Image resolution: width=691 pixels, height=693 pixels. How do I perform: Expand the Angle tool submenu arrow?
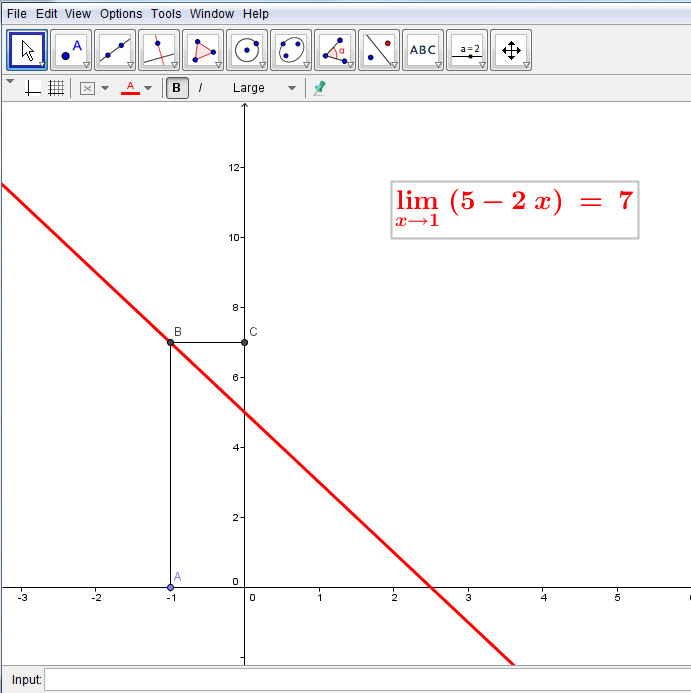(350, 65)
